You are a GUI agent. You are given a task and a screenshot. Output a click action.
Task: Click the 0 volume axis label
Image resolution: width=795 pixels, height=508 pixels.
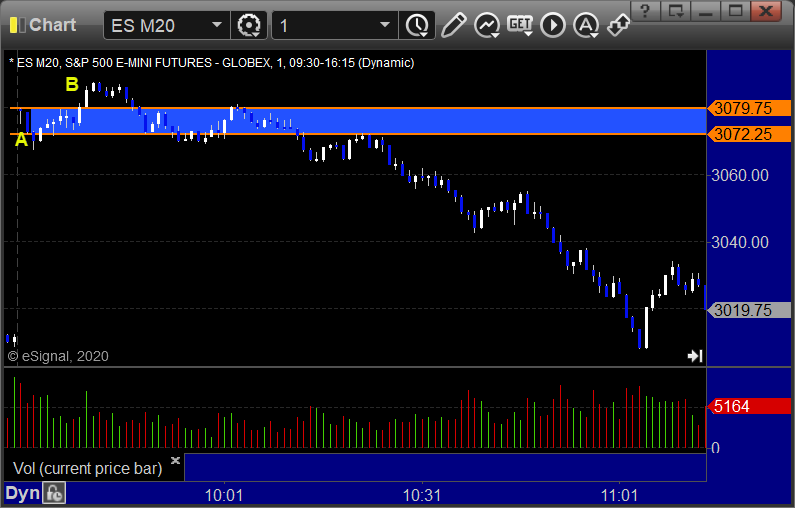pos(715,448)
